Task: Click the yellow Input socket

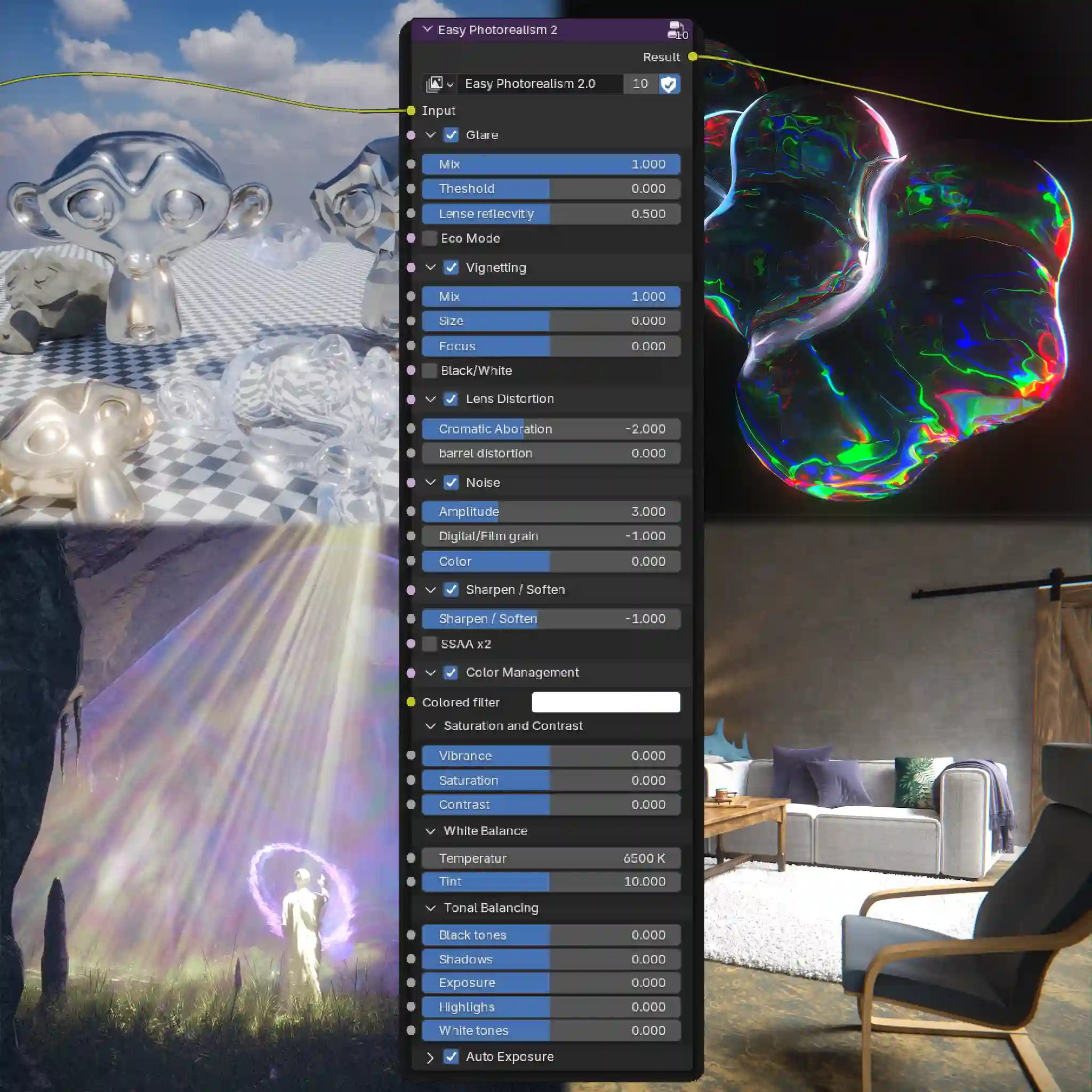Action: pos(411,110)
